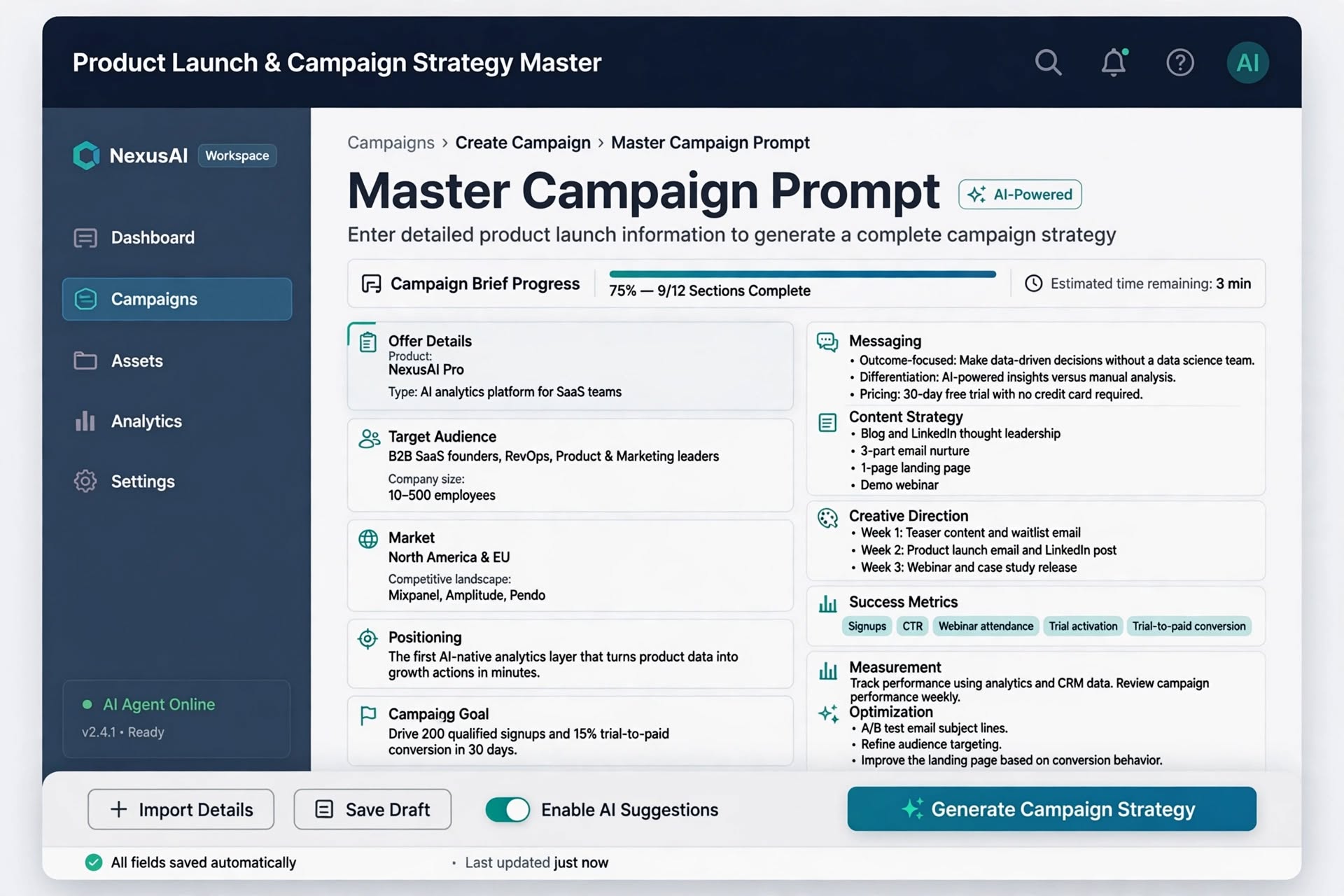Viewport: 1344px width, 896px height.
Task: Click the Measurement bar chart icon
Action: coord(828,671)
